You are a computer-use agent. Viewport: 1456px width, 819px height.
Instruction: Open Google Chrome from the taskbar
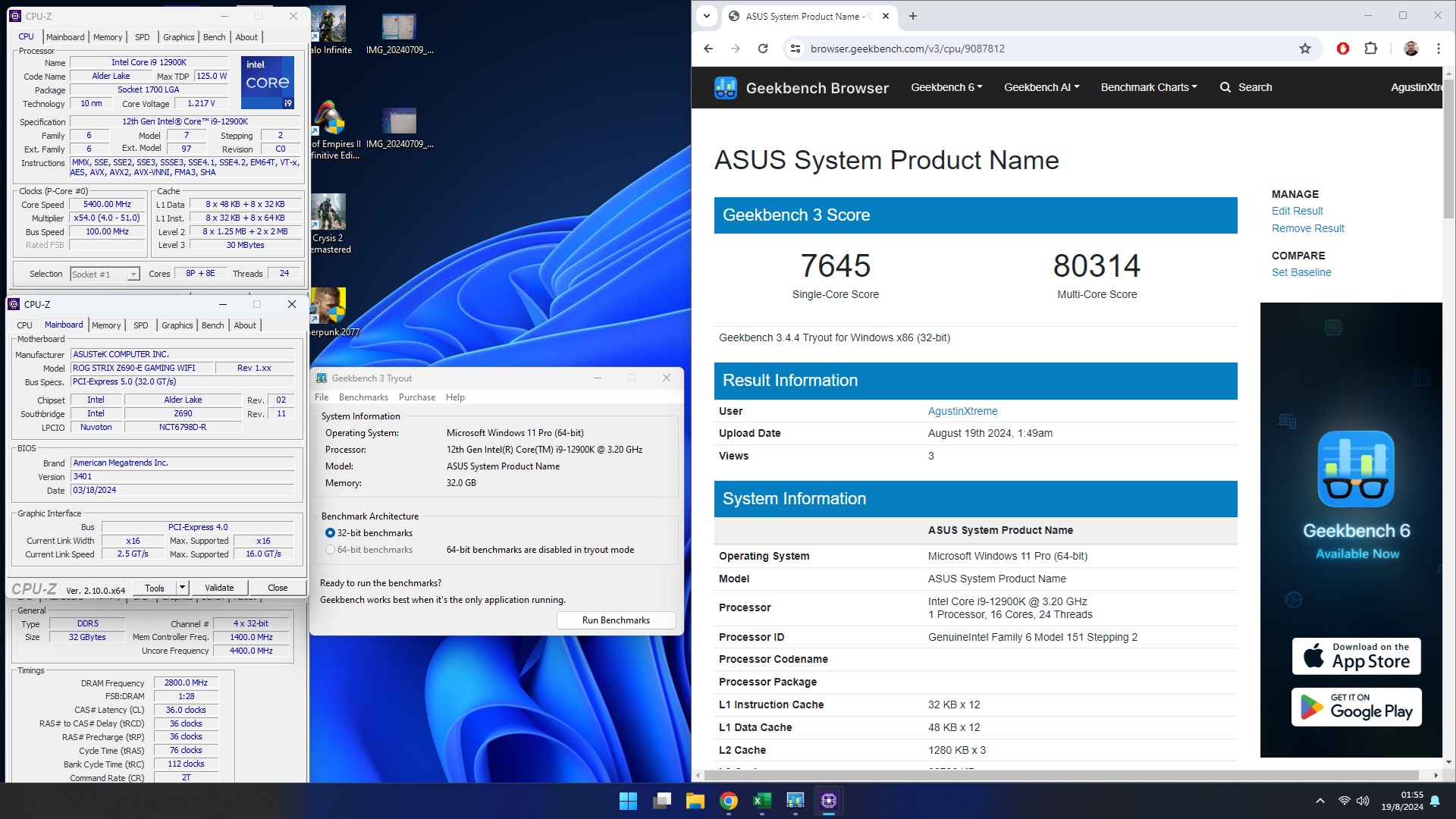729,801
